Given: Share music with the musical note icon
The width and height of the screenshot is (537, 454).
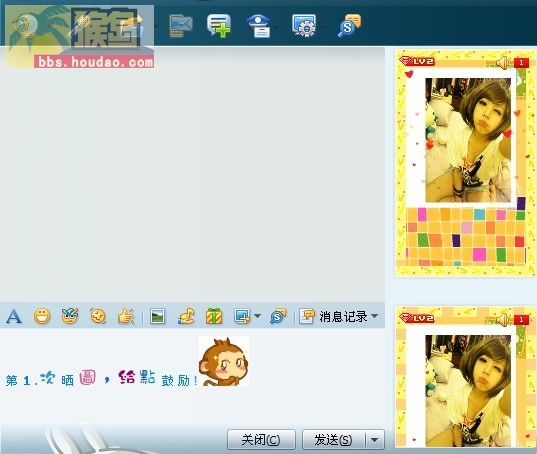Looking at the screenshot, I should click(186, 316).
